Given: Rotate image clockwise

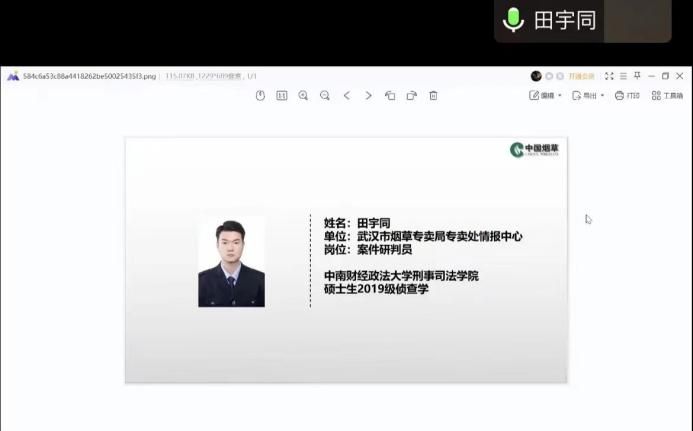Looking at the screenshot, I should (411, 96).
